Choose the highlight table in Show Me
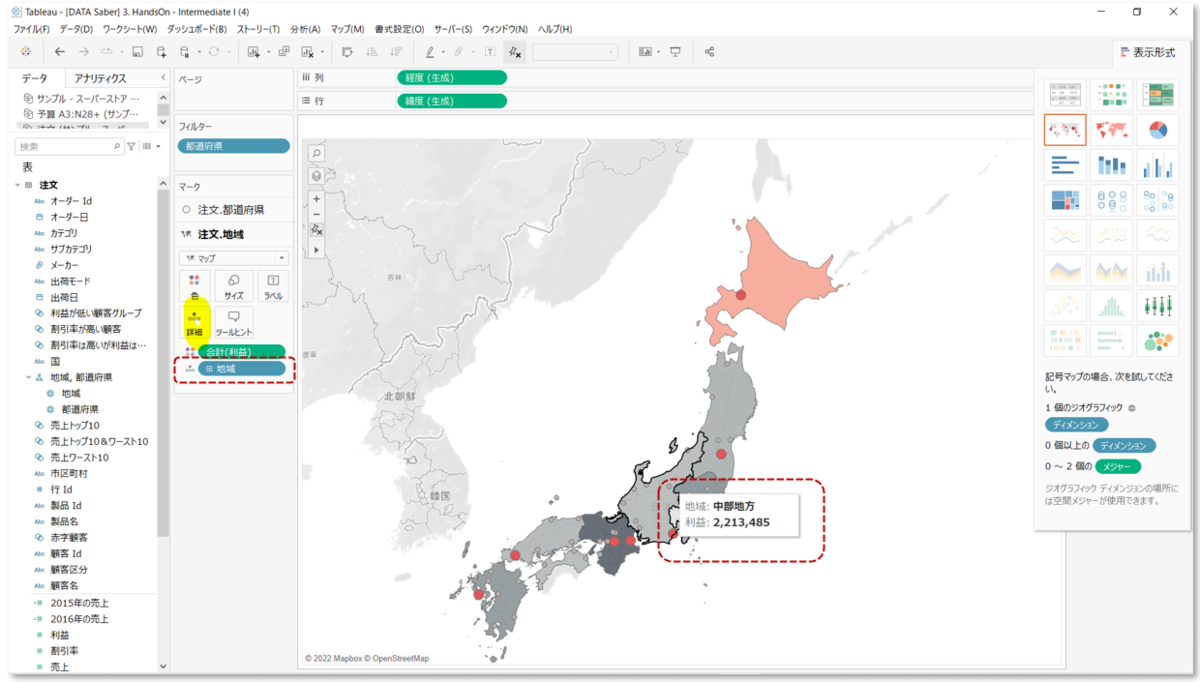 click(x=1157, y=94)
